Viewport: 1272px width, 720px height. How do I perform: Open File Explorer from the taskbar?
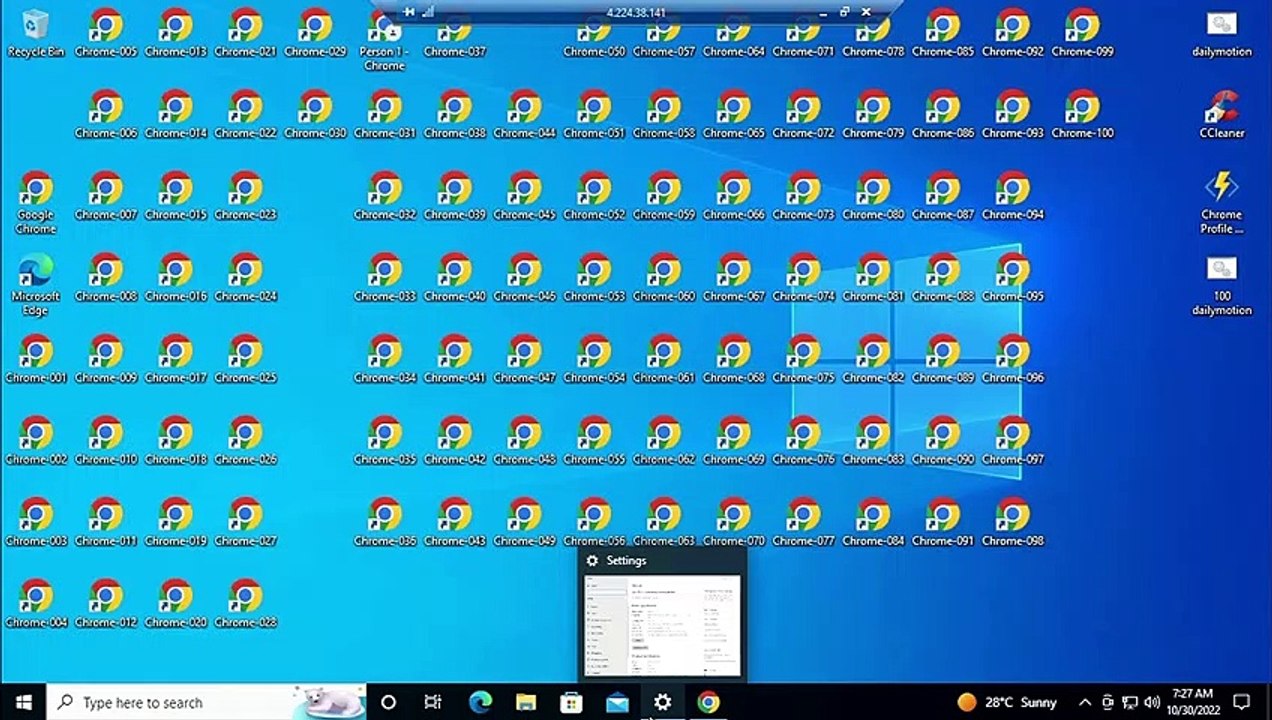[x=526, y=702]
